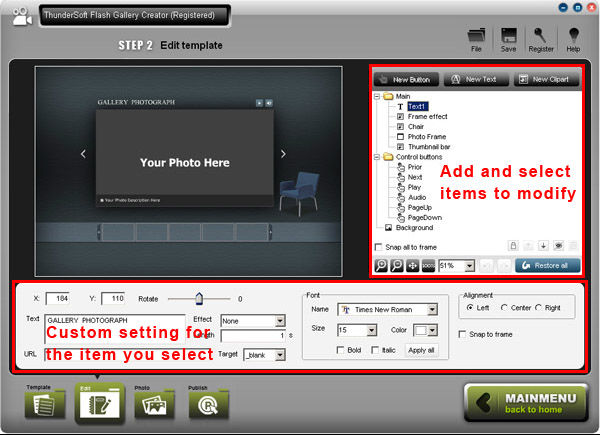Open the font Name dropdown

click(x=433, y=310)
